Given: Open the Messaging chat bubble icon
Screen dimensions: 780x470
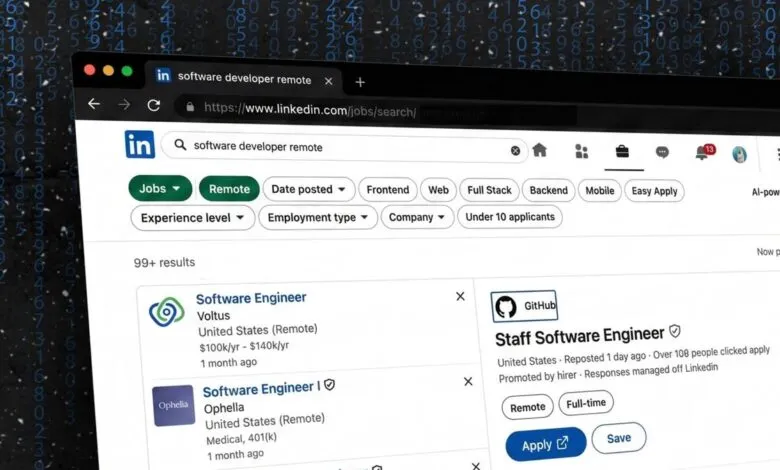Looking at the screenshot, I should (662, 152).
